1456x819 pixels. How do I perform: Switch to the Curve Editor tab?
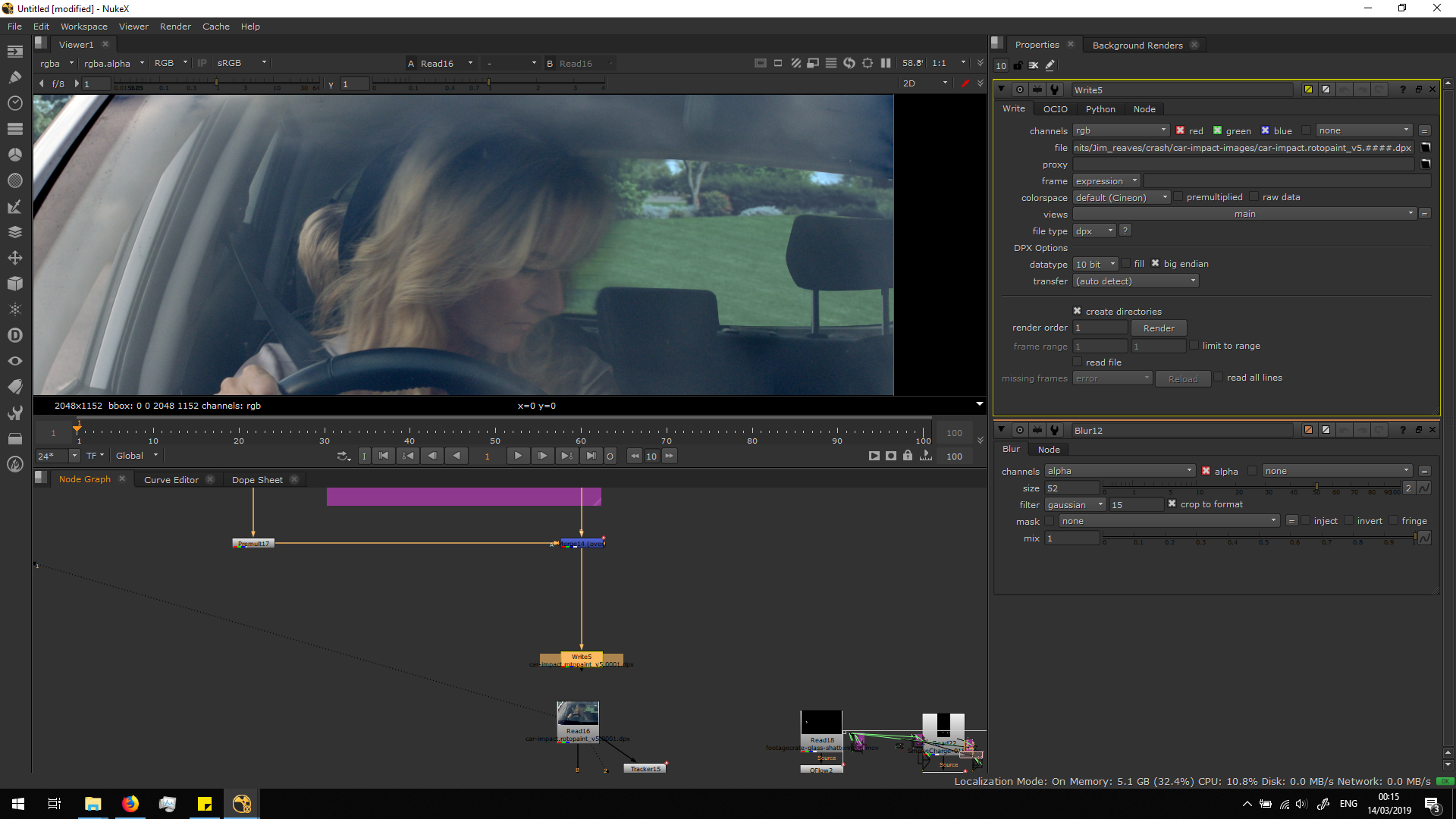[171, 480]
